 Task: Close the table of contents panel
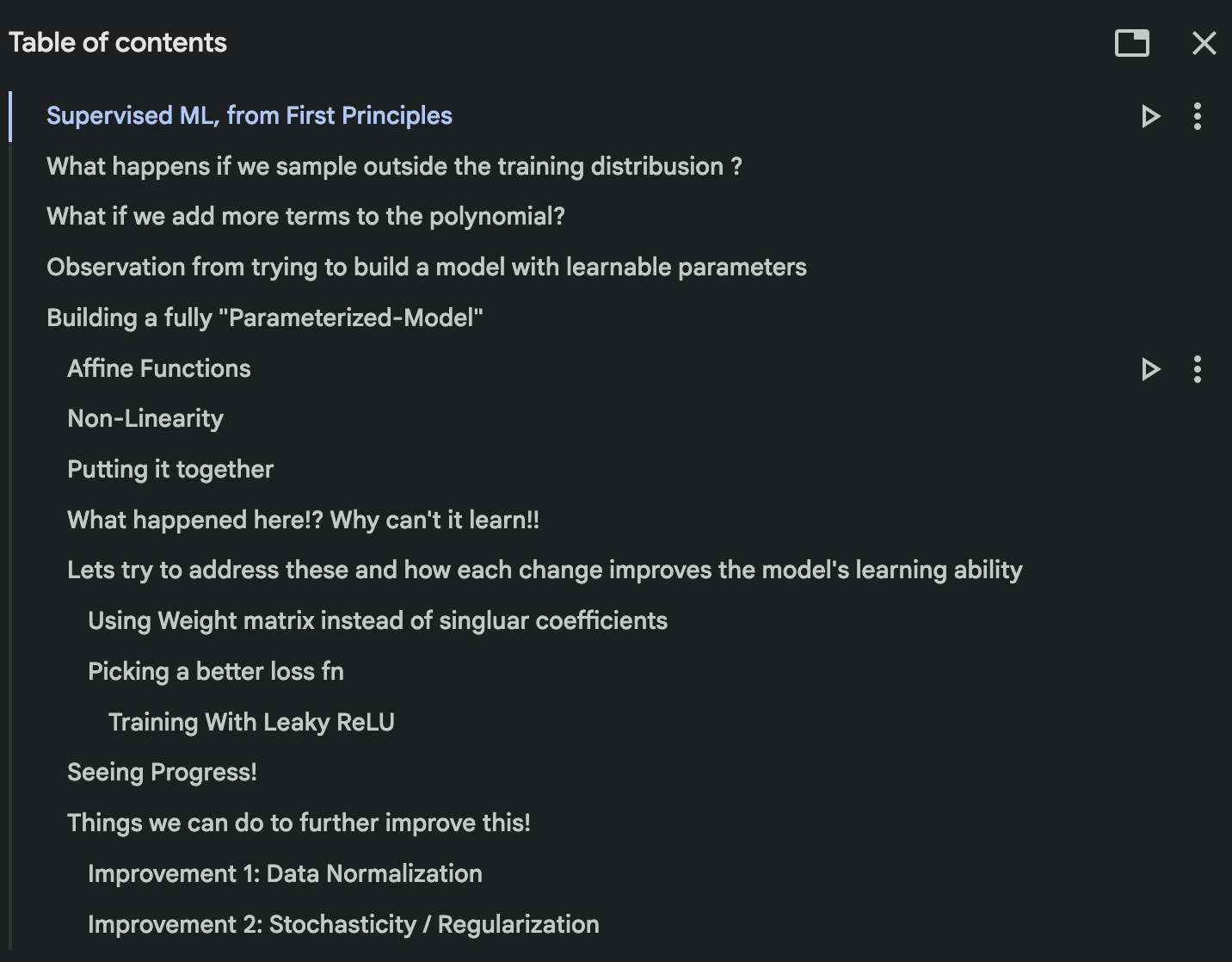1204,43
